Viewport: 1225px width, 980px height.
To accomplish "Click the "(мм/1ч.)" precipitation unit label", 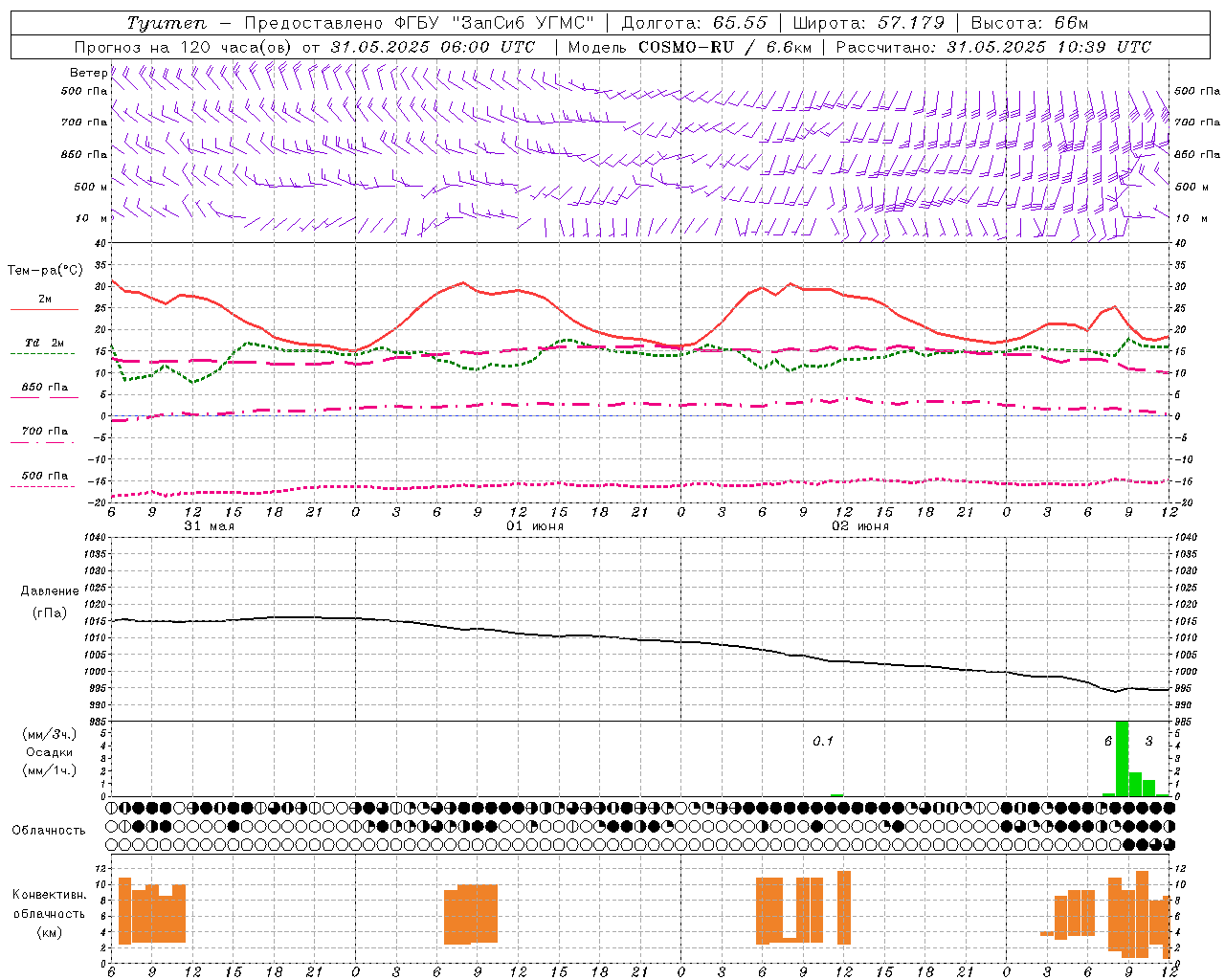I will coord(50,769).
